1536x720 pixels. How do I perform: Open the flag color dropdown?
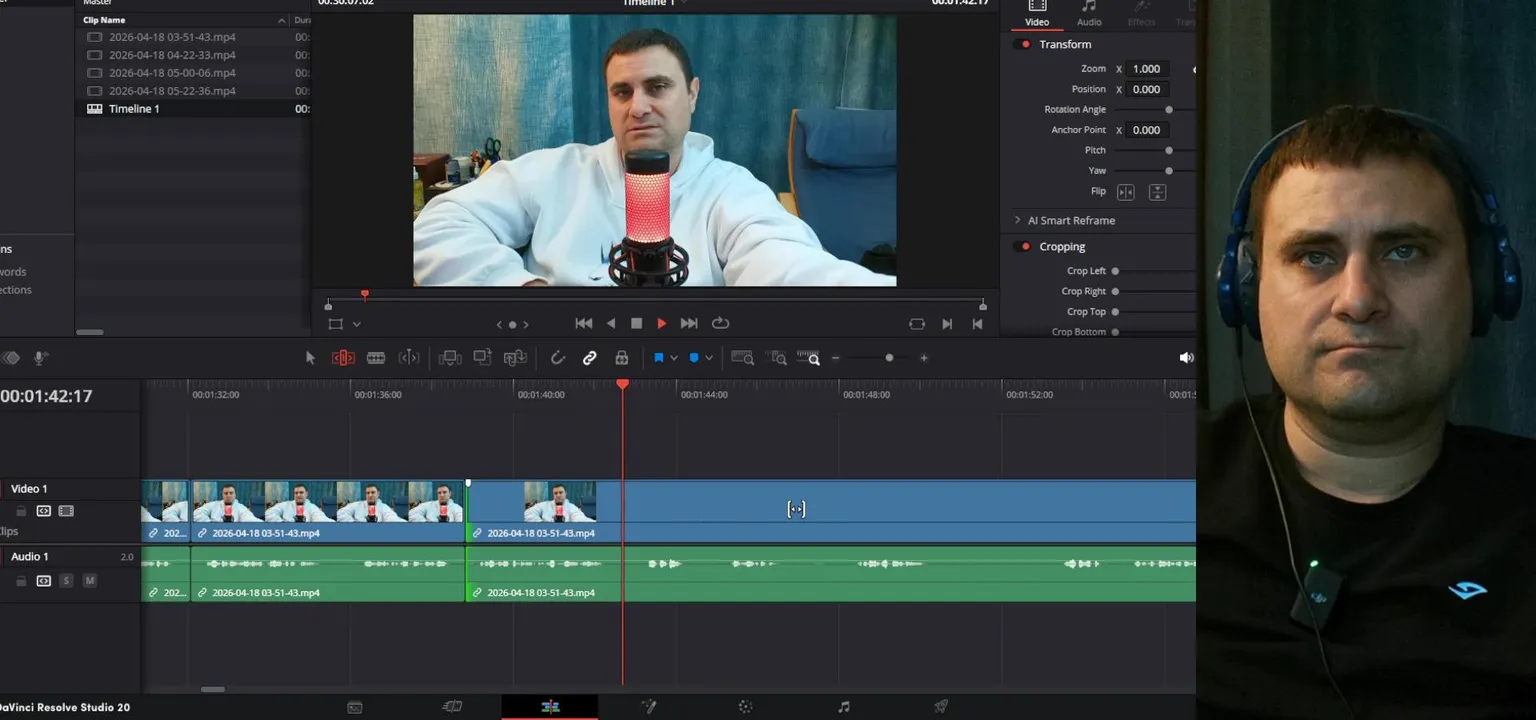tap(674, 358)
